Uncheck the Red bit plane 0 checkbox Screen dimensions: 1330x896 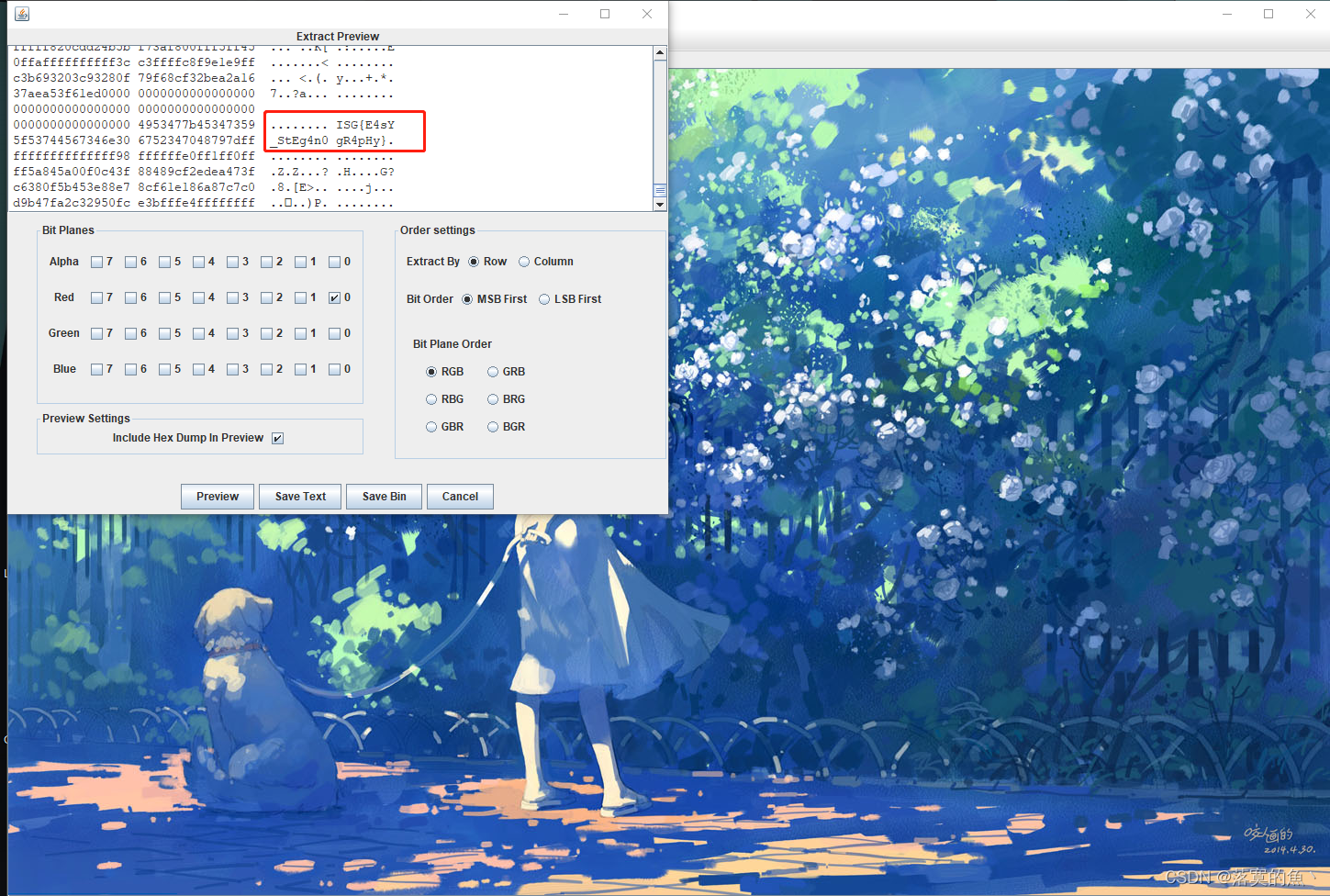[x=335, y=297]
